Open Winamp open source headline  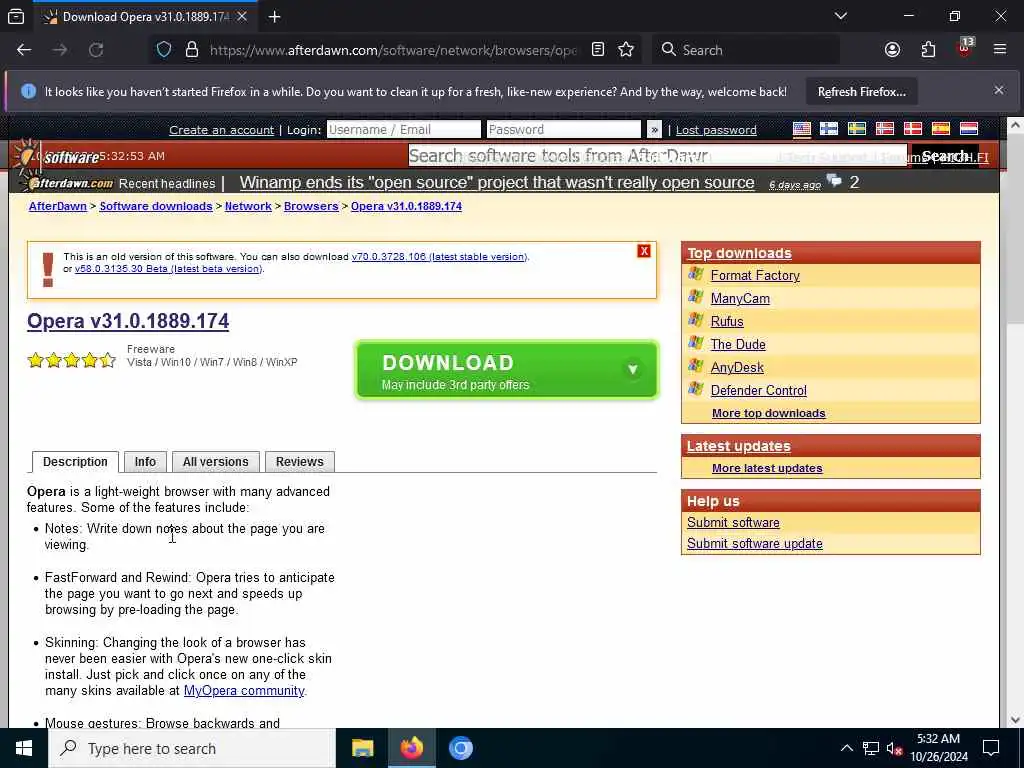click(x=497, y=182)
